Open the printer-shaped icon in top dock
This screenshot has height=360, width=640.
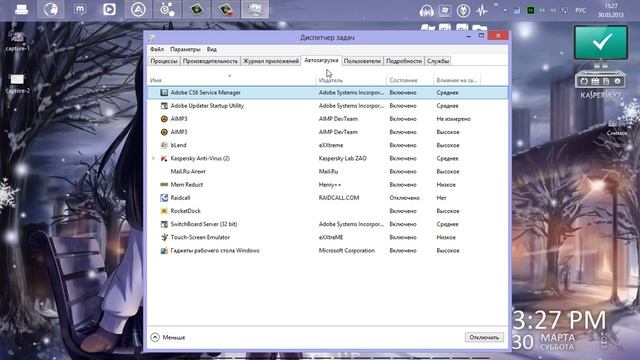coord(21,9)
